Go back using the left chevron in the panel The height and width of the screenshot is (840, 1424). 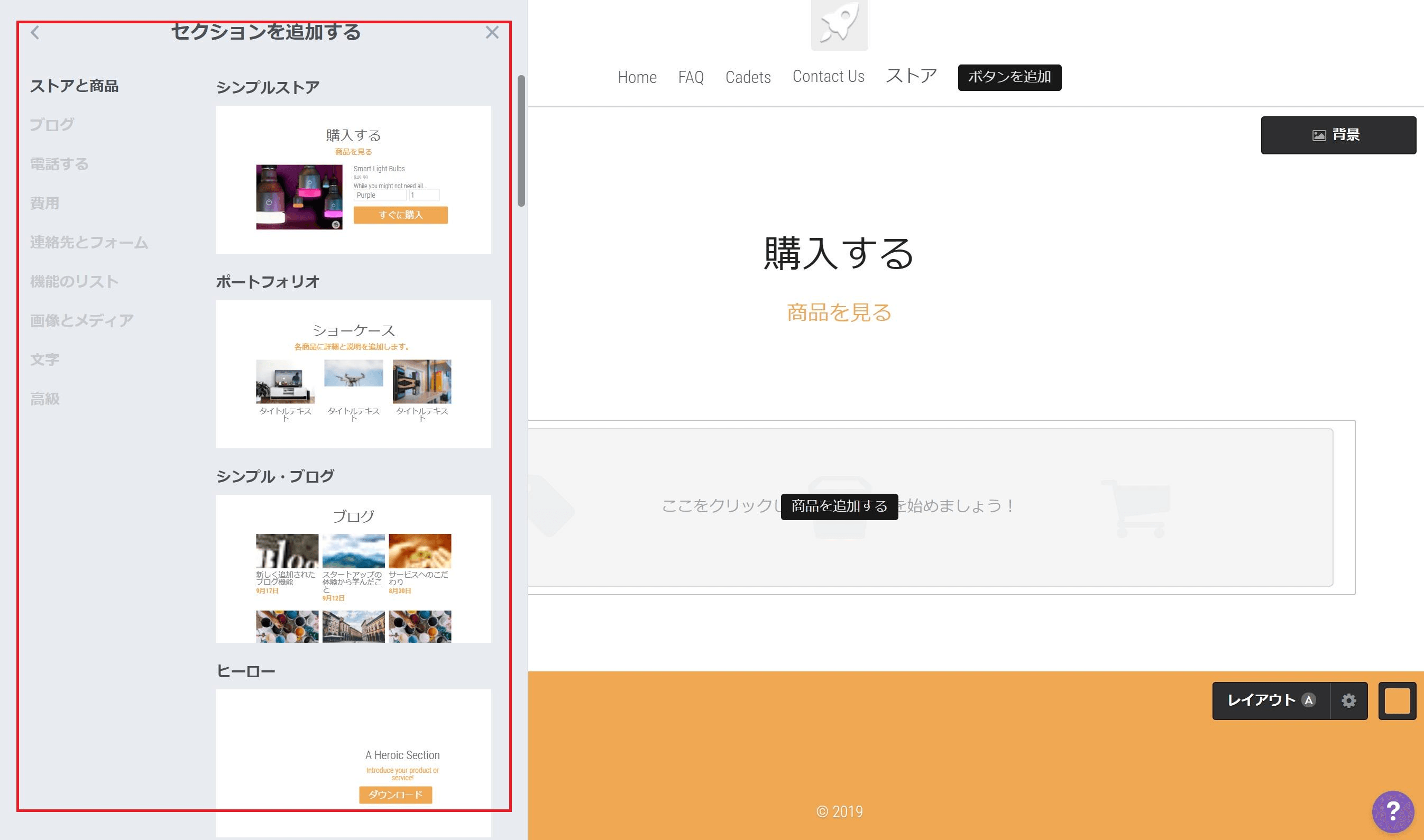coord(35,32)
